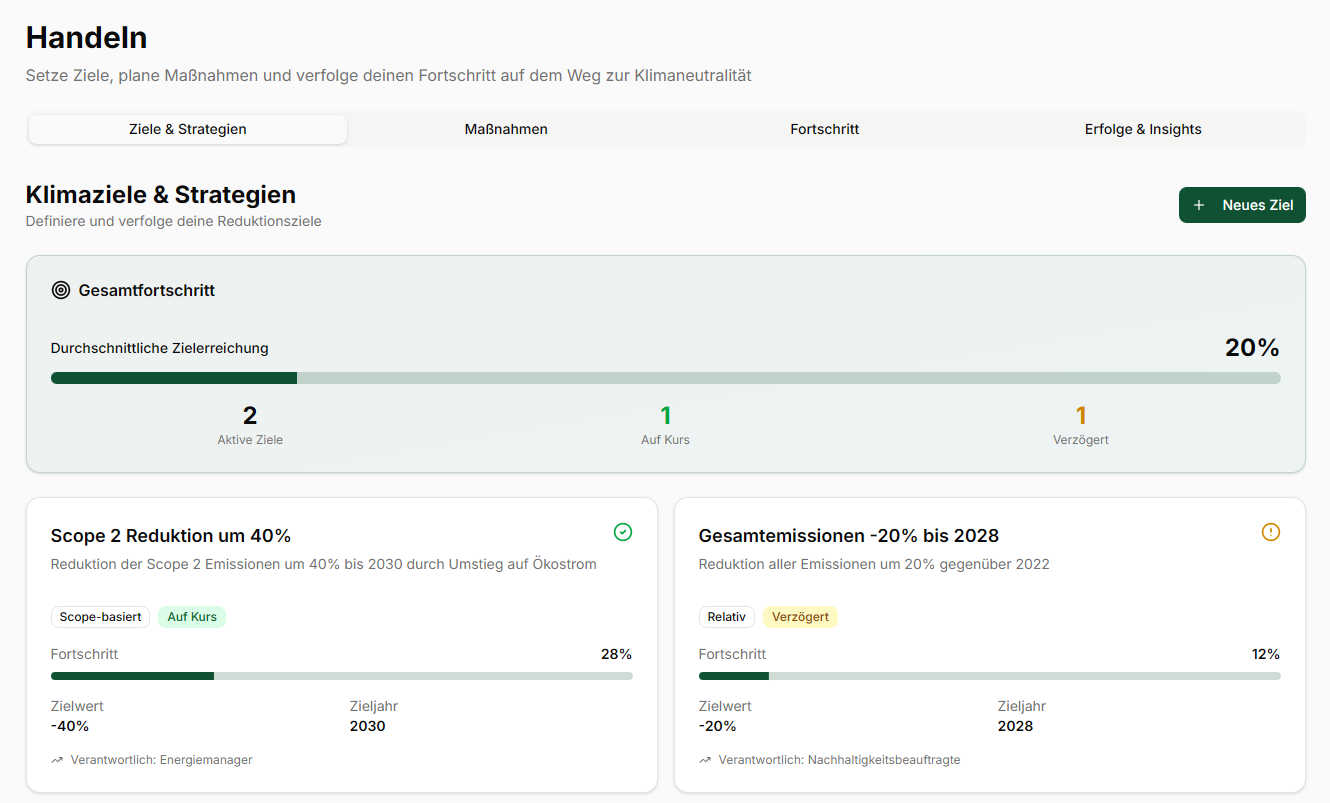This screenshot has height=803, width=1330.
Task: Click the Gesamtemissionen -20% bis 2028 title
Action: (848, 536)
